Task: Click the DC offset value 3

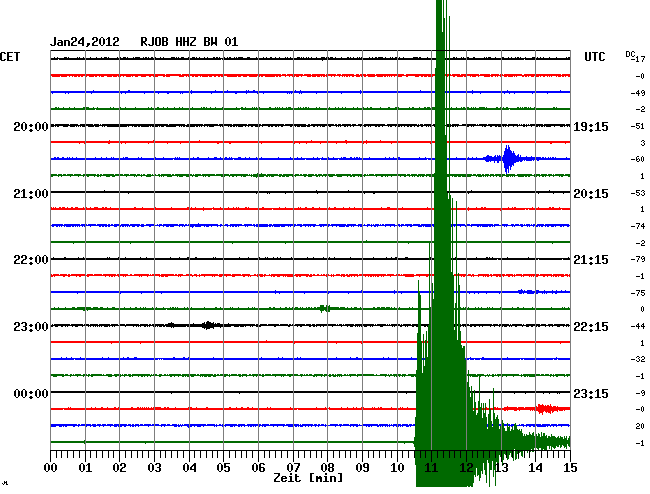Action: point(643,143)
